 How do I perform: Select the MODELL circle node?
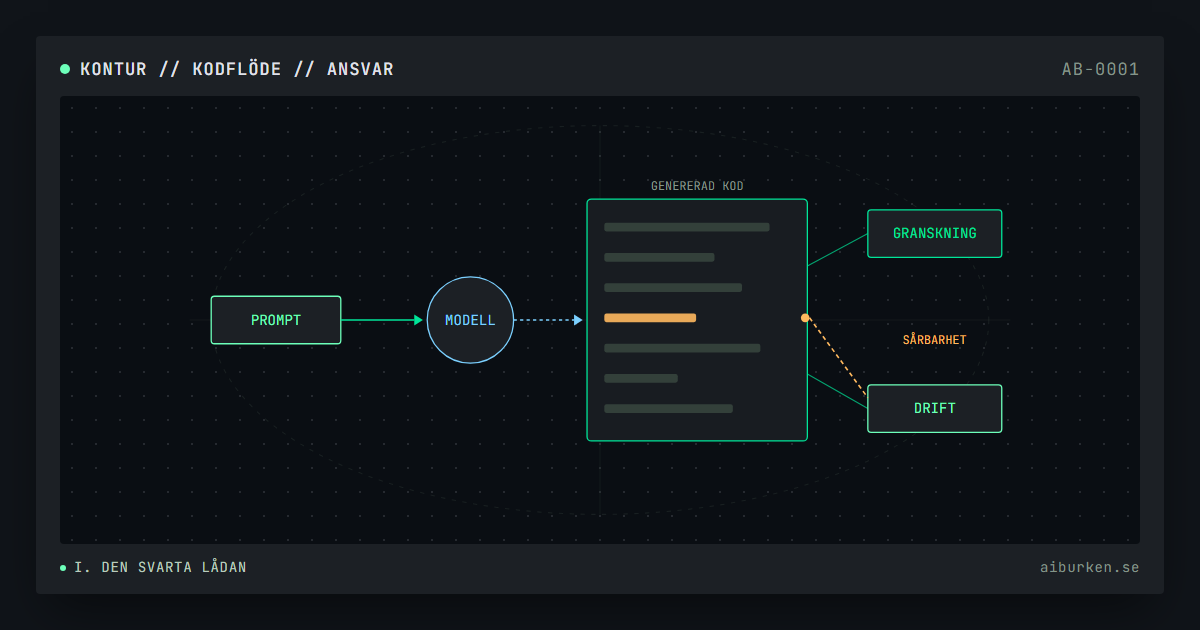pyautogui.click(x=470, y=320)
